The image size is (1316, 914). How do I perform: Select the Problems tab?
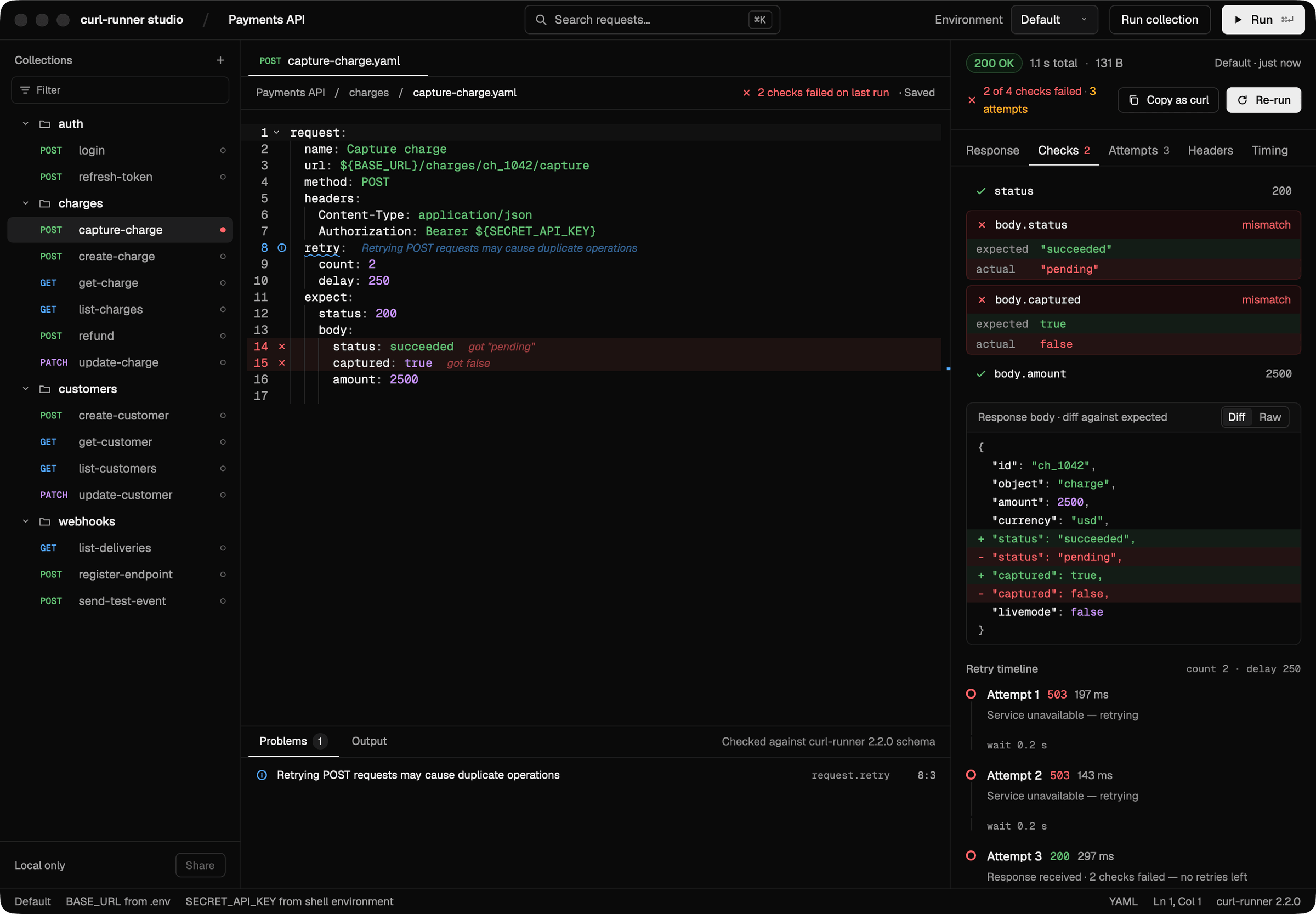click(293, 741)
